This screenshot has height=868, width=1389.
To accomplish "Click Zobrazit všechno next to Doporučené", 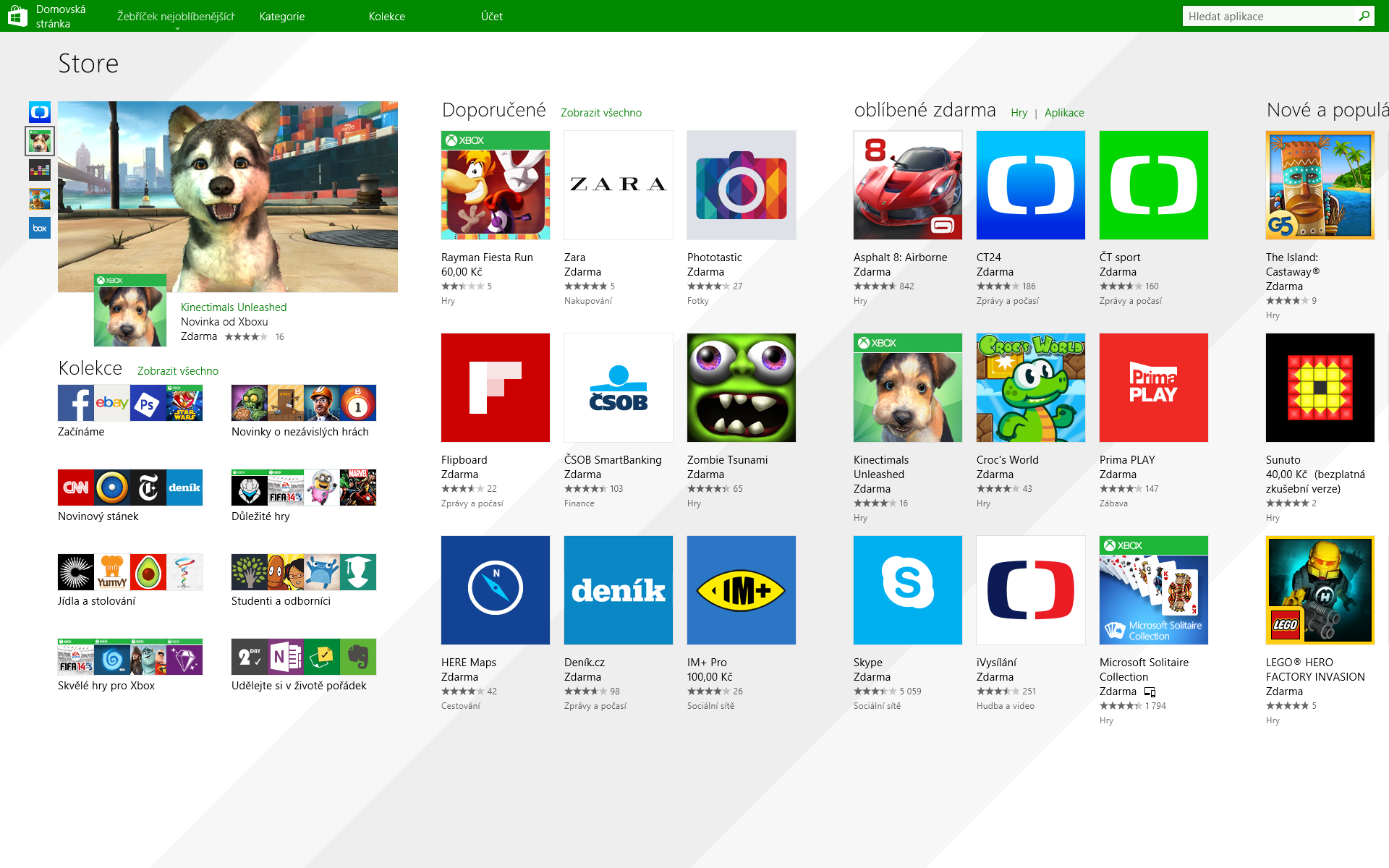I will point(601,113).
